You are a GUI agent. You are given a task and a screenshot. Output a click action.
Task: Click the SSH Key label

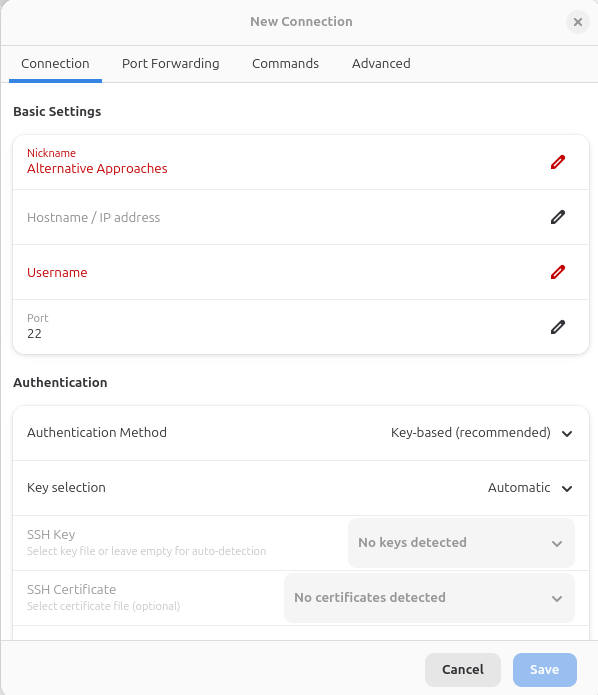click(x=51, y=535)
